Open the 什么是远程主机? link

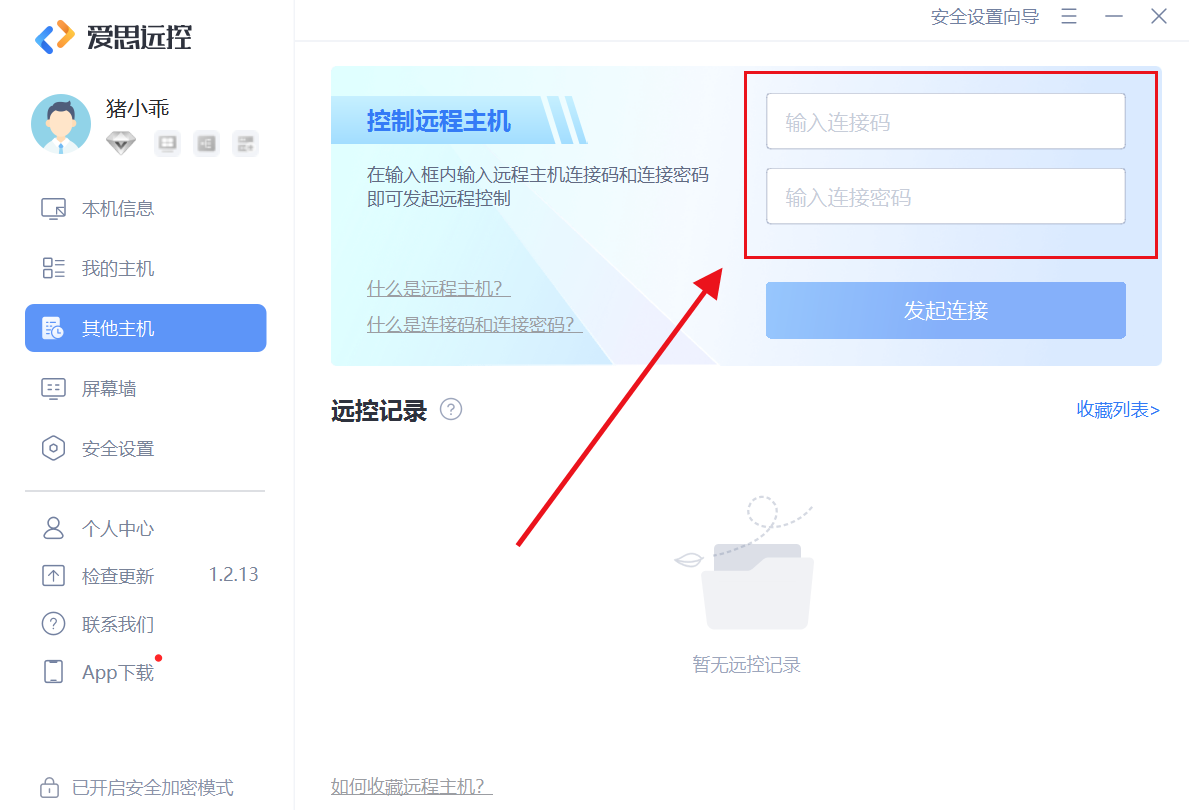(438, 288)
